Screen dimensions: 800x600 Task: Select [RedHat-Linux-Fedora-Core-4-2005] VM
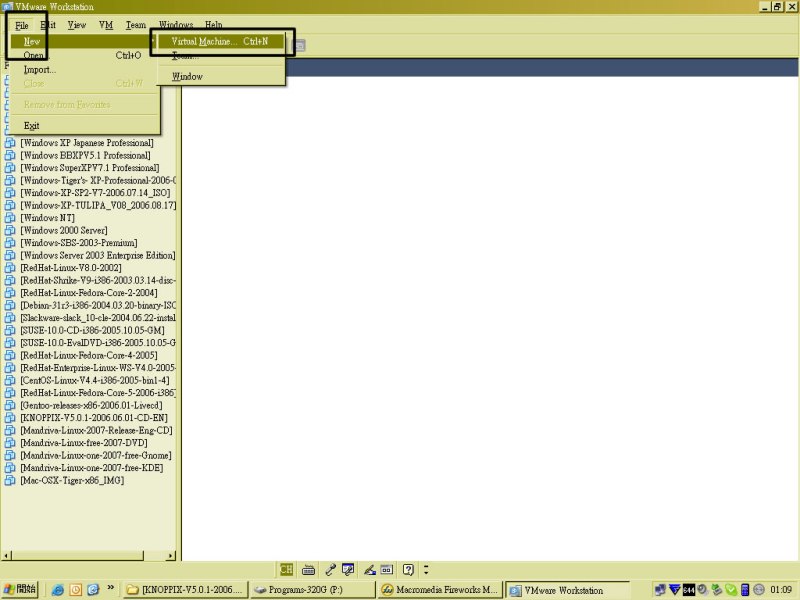[x=89, y=355]
